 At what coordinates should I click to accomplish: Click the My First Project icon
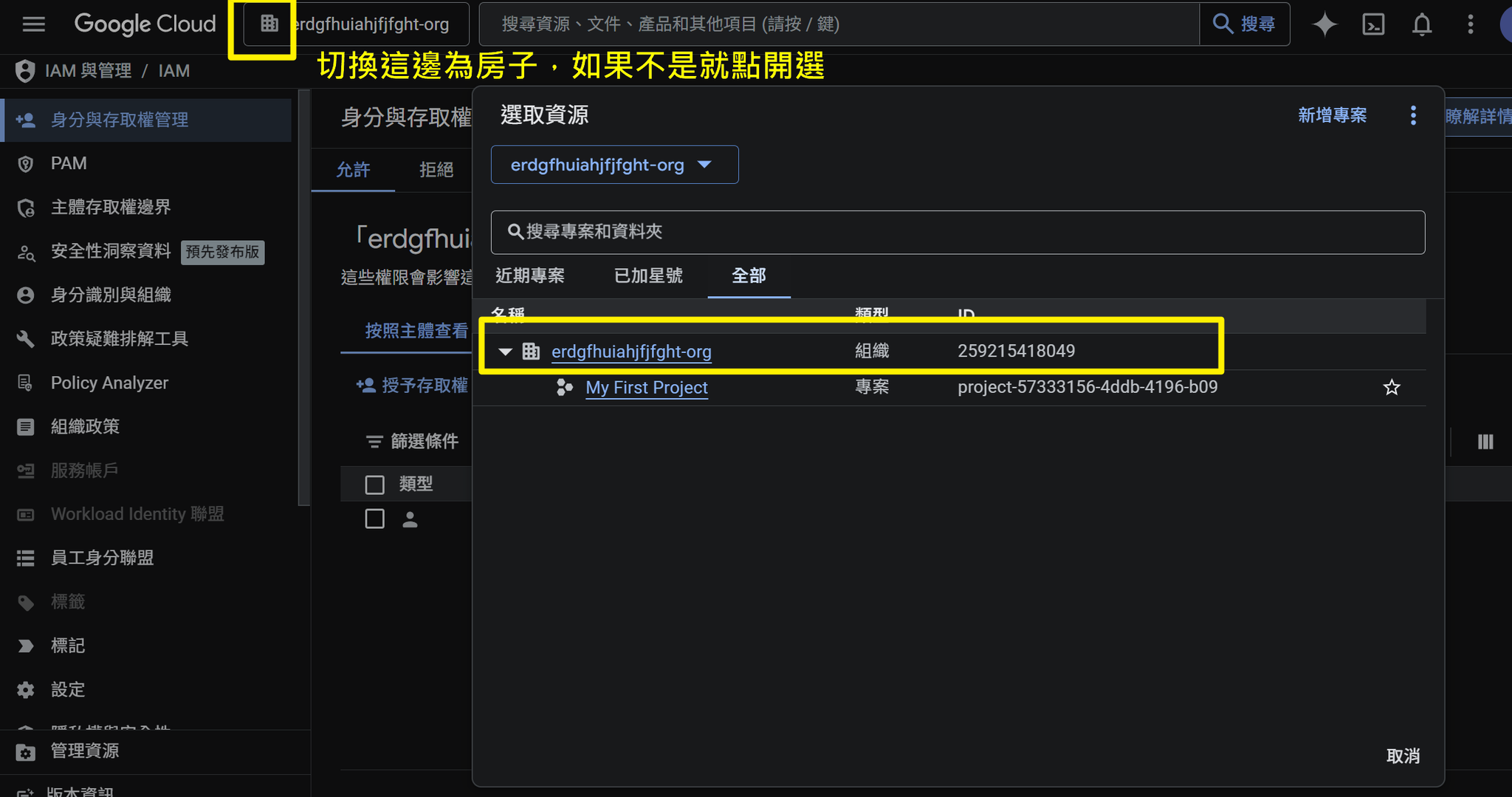(565, 387)
